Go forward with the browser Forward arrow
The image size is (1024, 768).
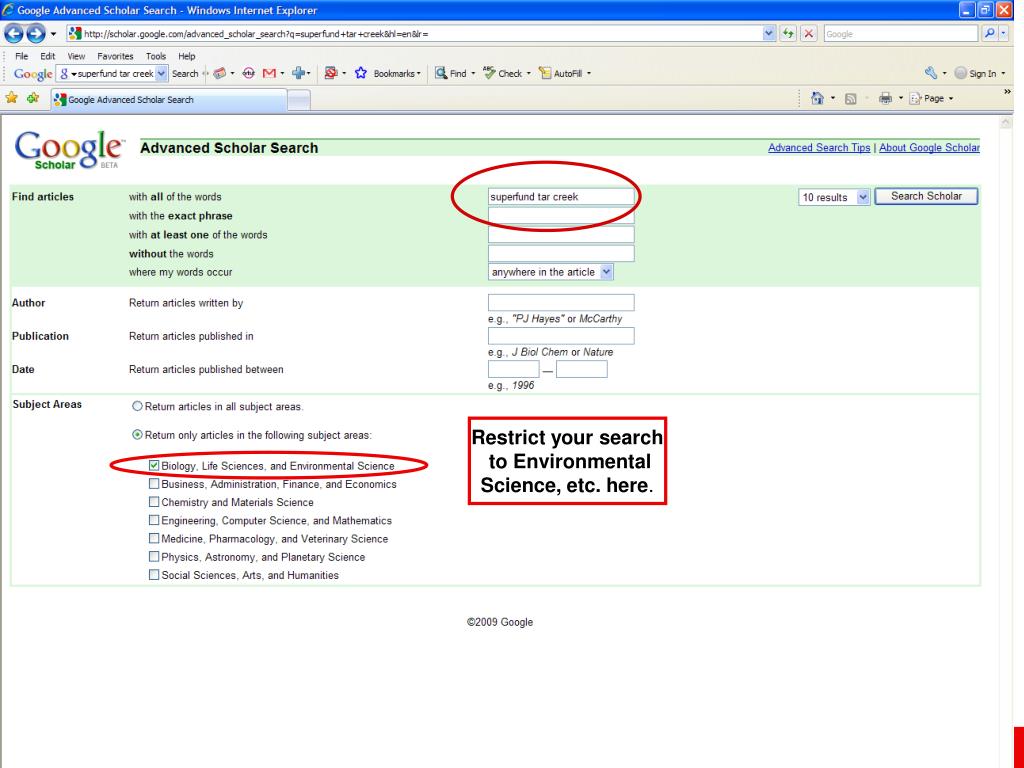pos(36,33)
